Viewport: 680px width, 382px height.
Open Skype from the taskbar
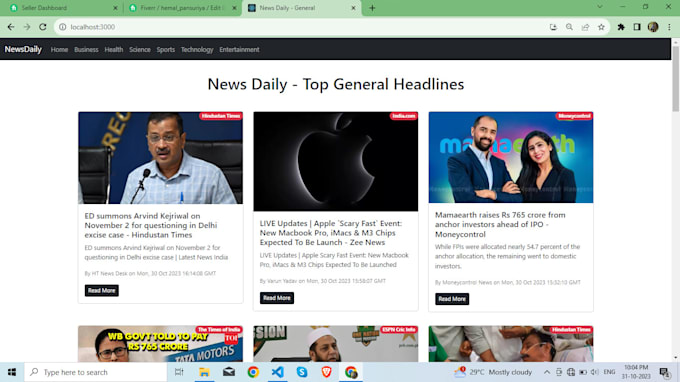(x=302, y=372)
